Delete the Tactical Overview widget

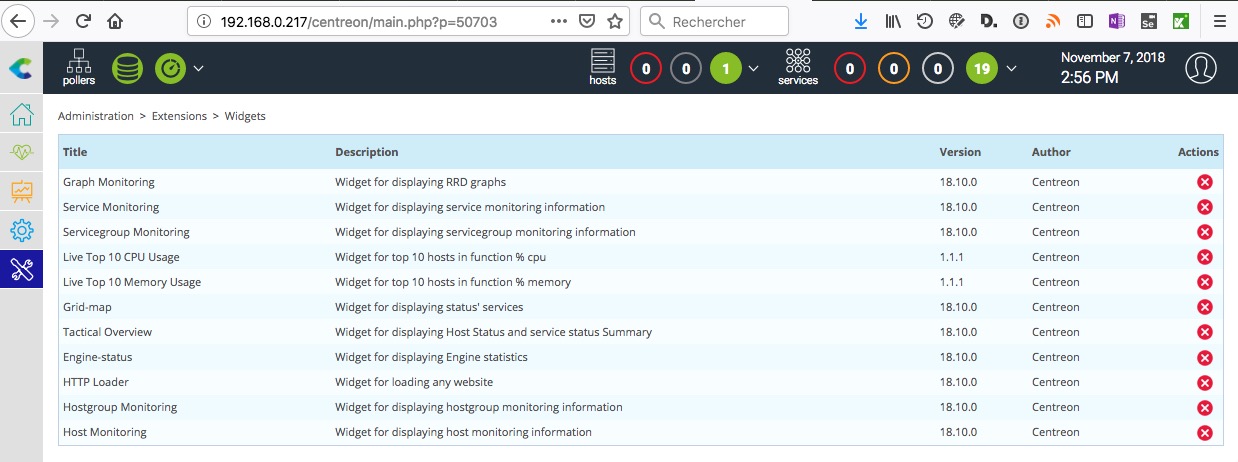click(1204, 332)
